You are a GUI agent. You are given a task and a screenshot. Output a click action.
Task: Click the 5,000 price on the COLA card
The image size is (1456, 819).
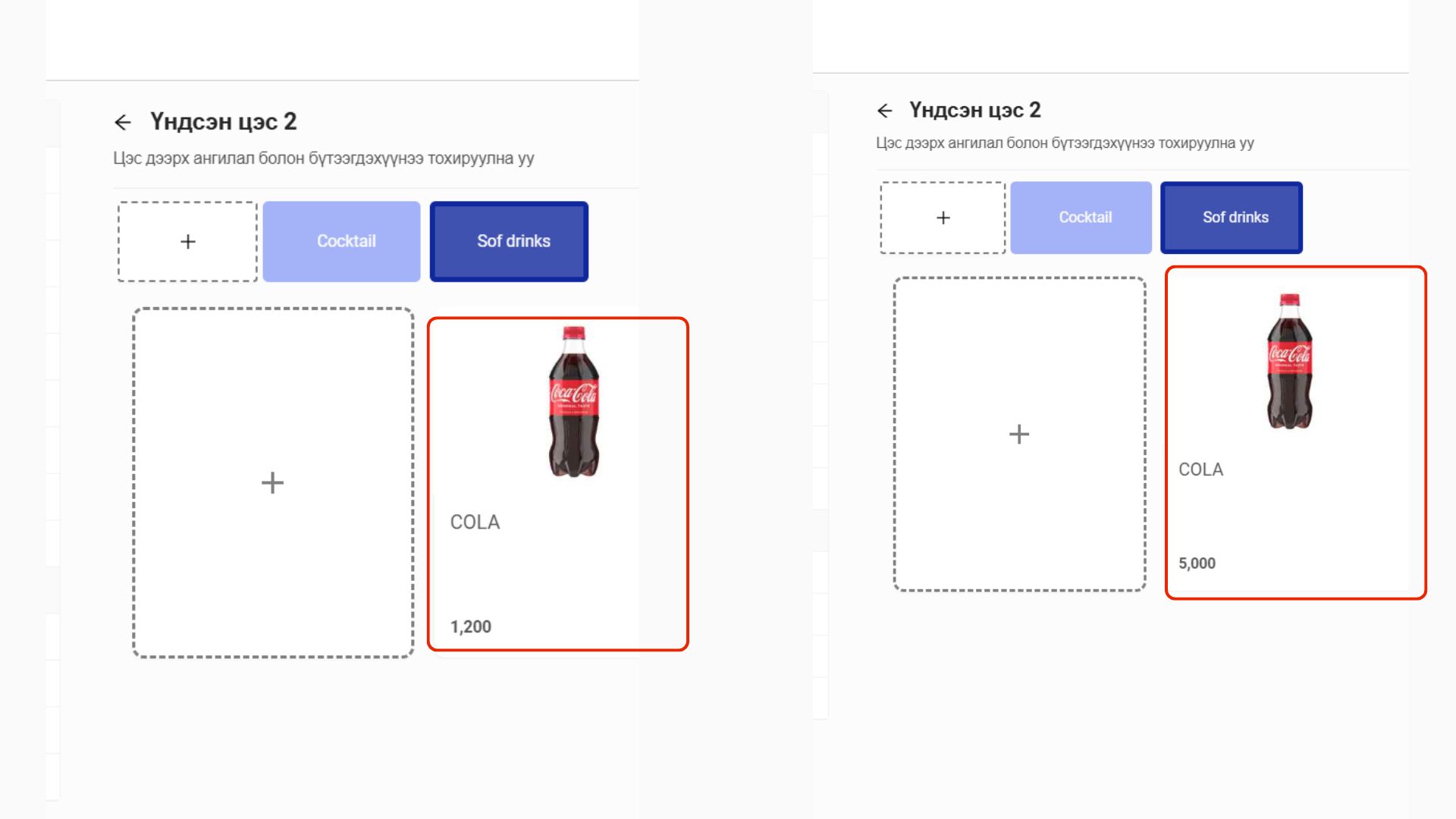(1197, 563)
